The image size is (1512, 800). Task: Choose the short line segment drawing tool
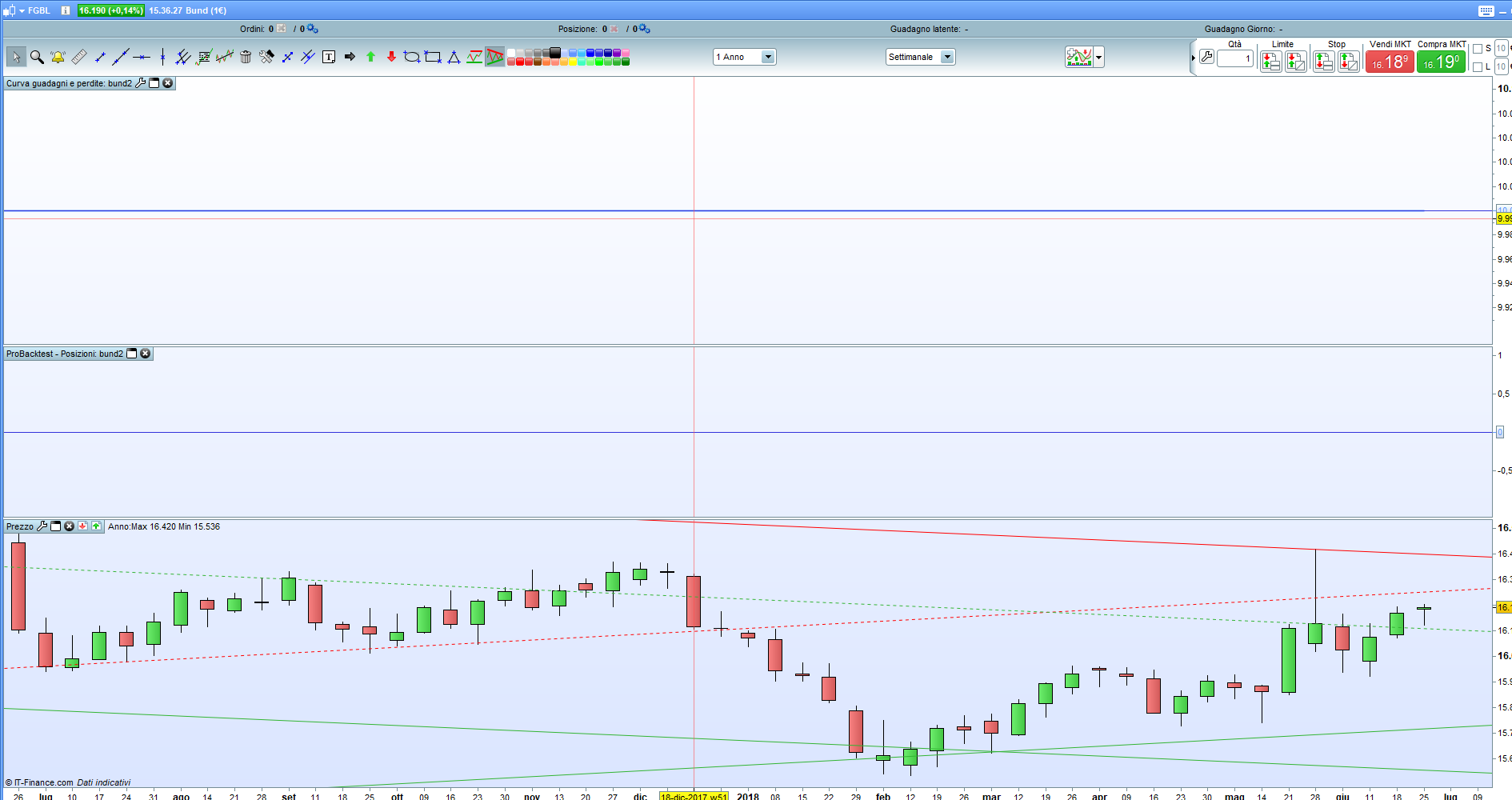click(x=100, y=57)
